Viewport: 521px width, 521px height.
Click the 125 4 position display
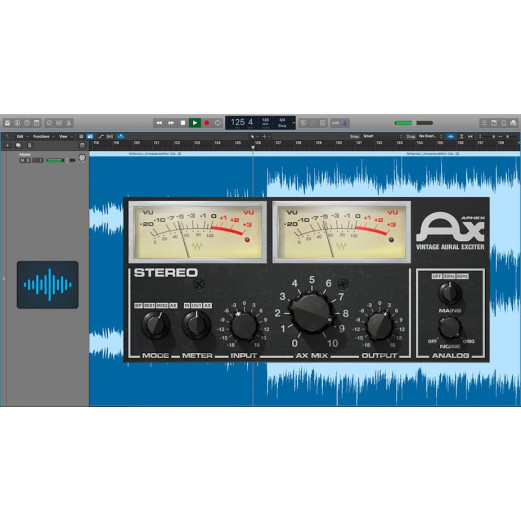tap(242, 122)
